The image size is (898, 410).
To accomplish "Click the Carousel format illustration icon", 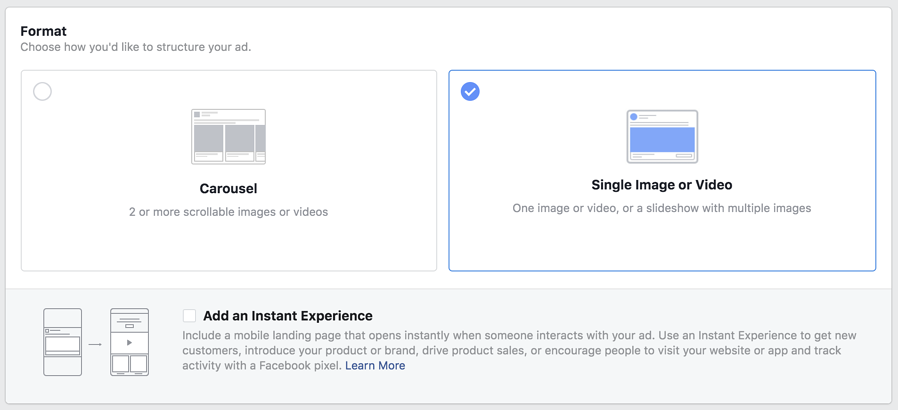I will pyautogui.click(x=228, y=137).
